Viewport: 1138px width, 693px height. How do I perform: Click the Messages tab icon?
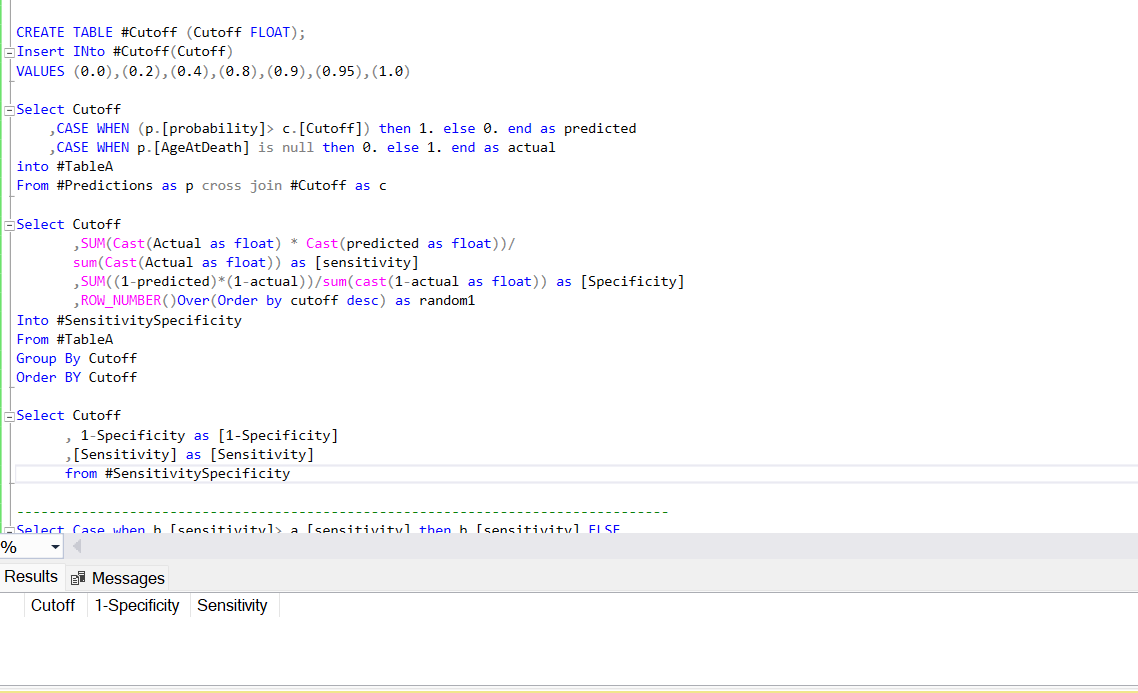[x=78, y=578]
